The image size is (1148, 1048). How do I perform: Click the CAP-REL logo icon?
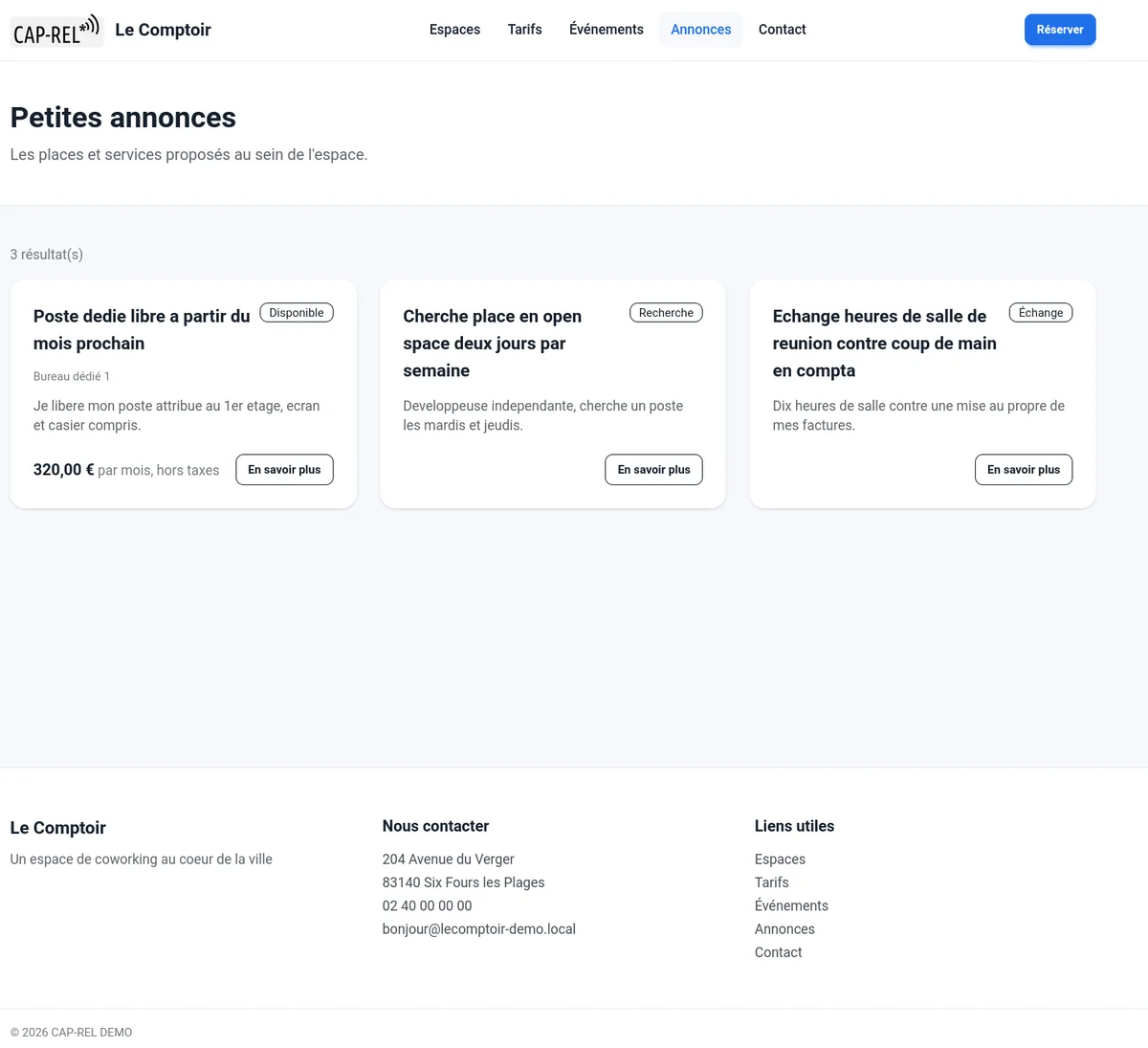pos(56,31)
